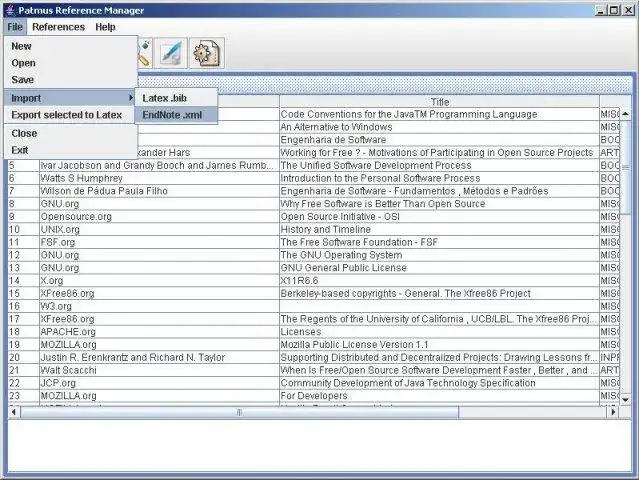Choose New from the File menu
639x480 pixels.
[71, 46]
